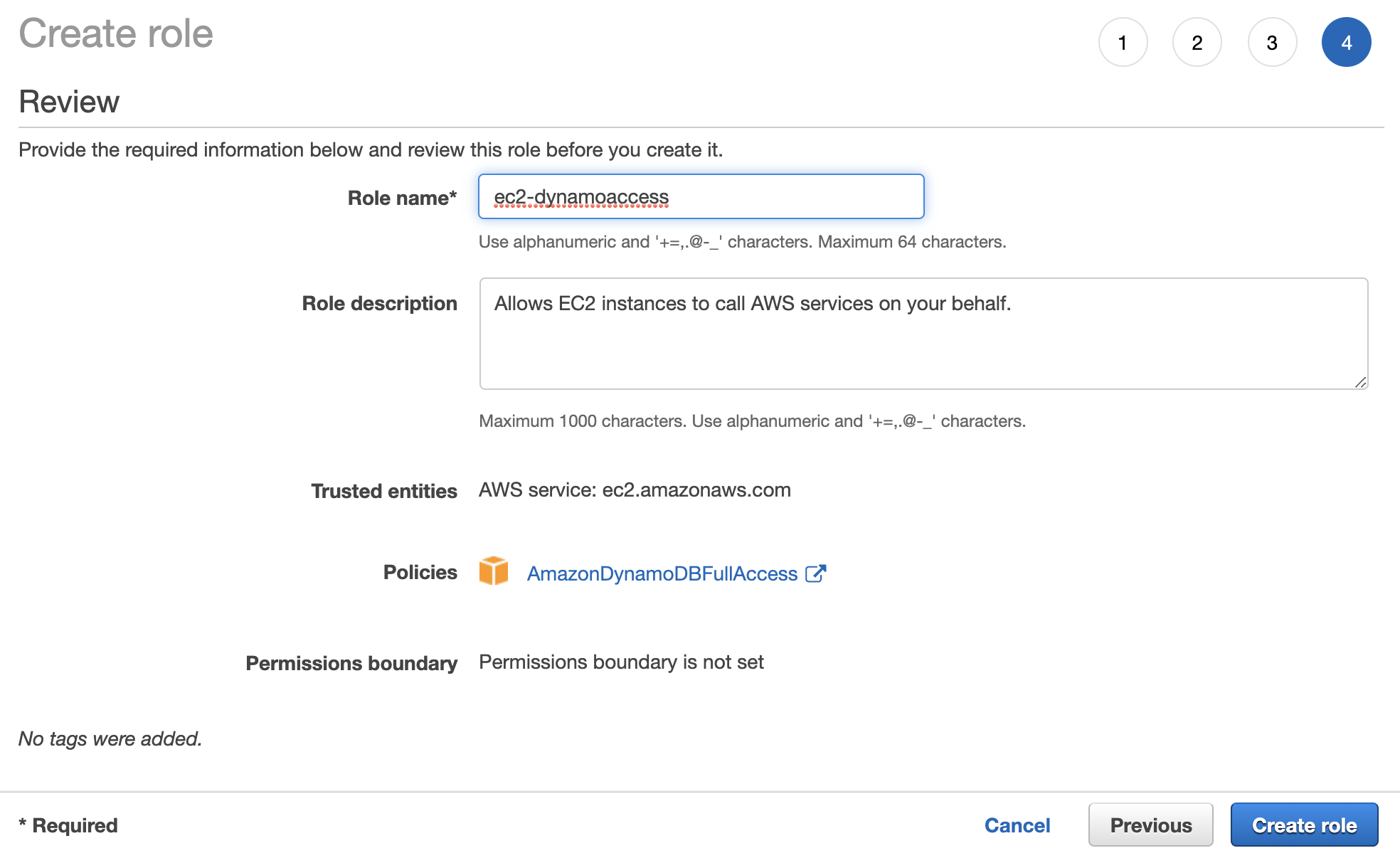Click the highlighted step 4 indicator
The height and width of the screenshot is (858, 1400).
pos(1346,43)
